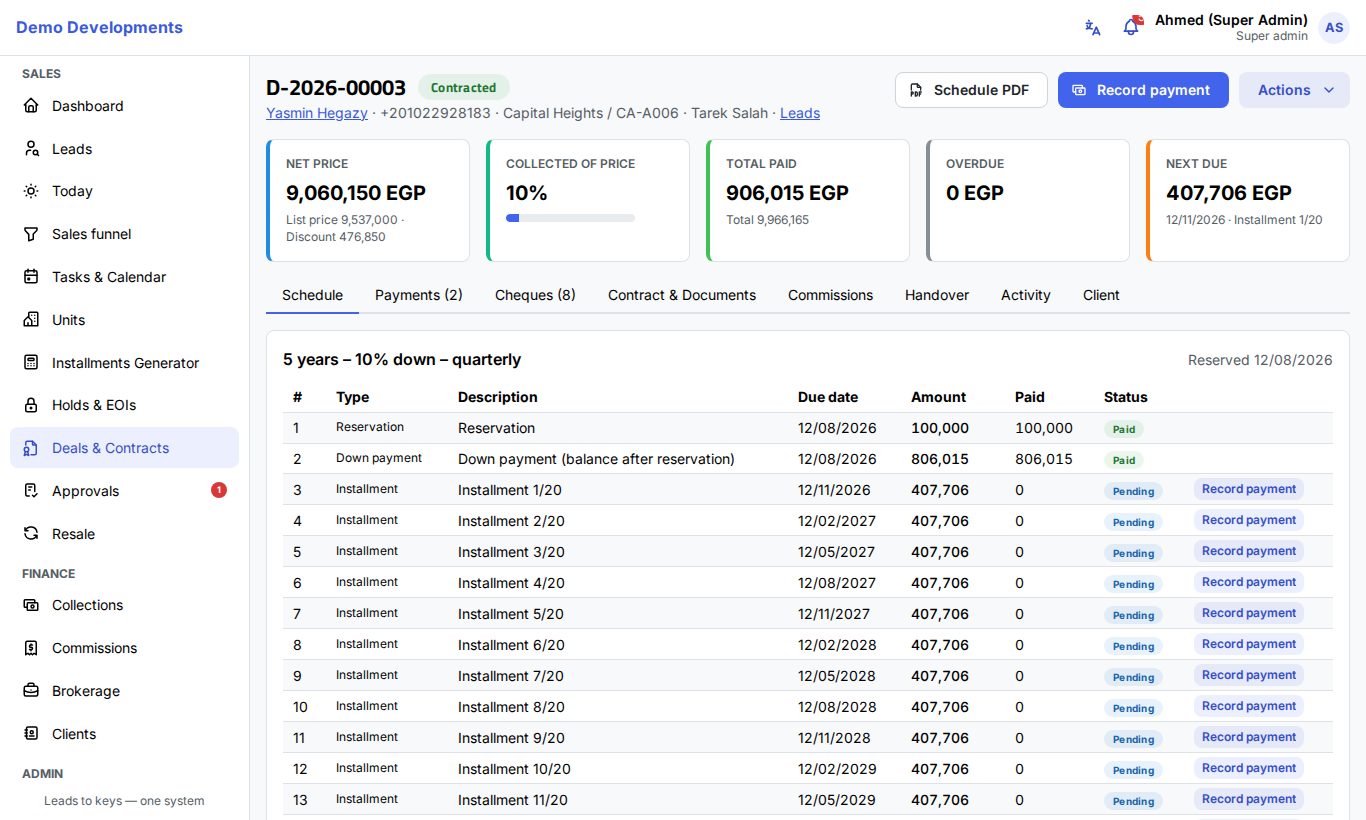The image size is (1366, 820).
Task: Click the Demo Developments logo text
Action: click(99, 27)
